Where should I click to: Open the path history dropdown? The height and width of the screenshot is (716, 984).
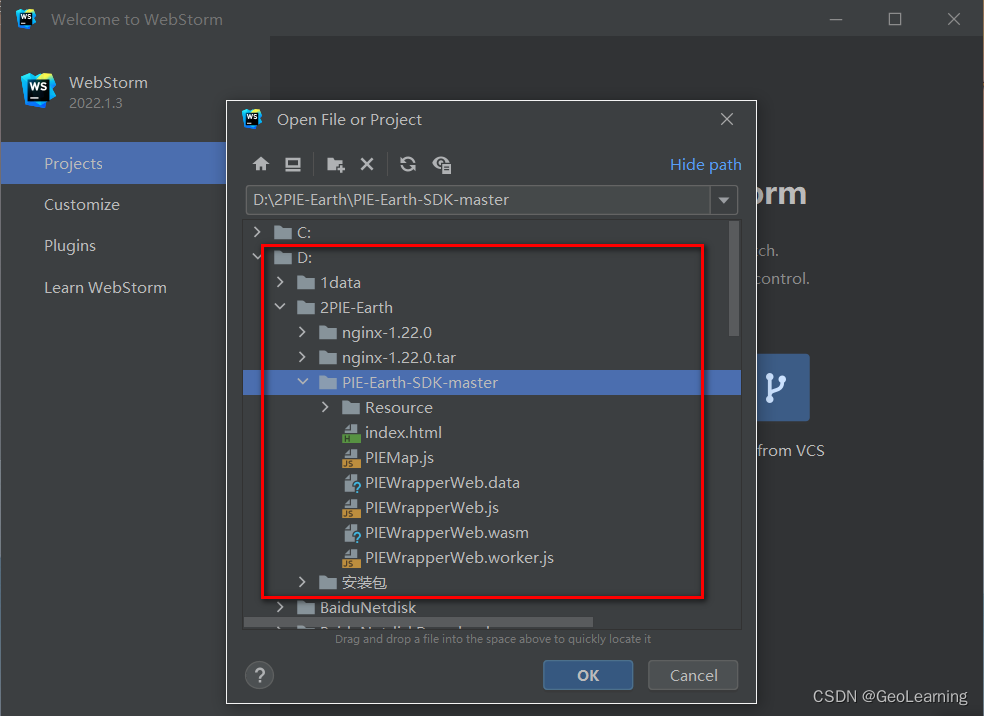pyautogui.click(x=724, y=200)
